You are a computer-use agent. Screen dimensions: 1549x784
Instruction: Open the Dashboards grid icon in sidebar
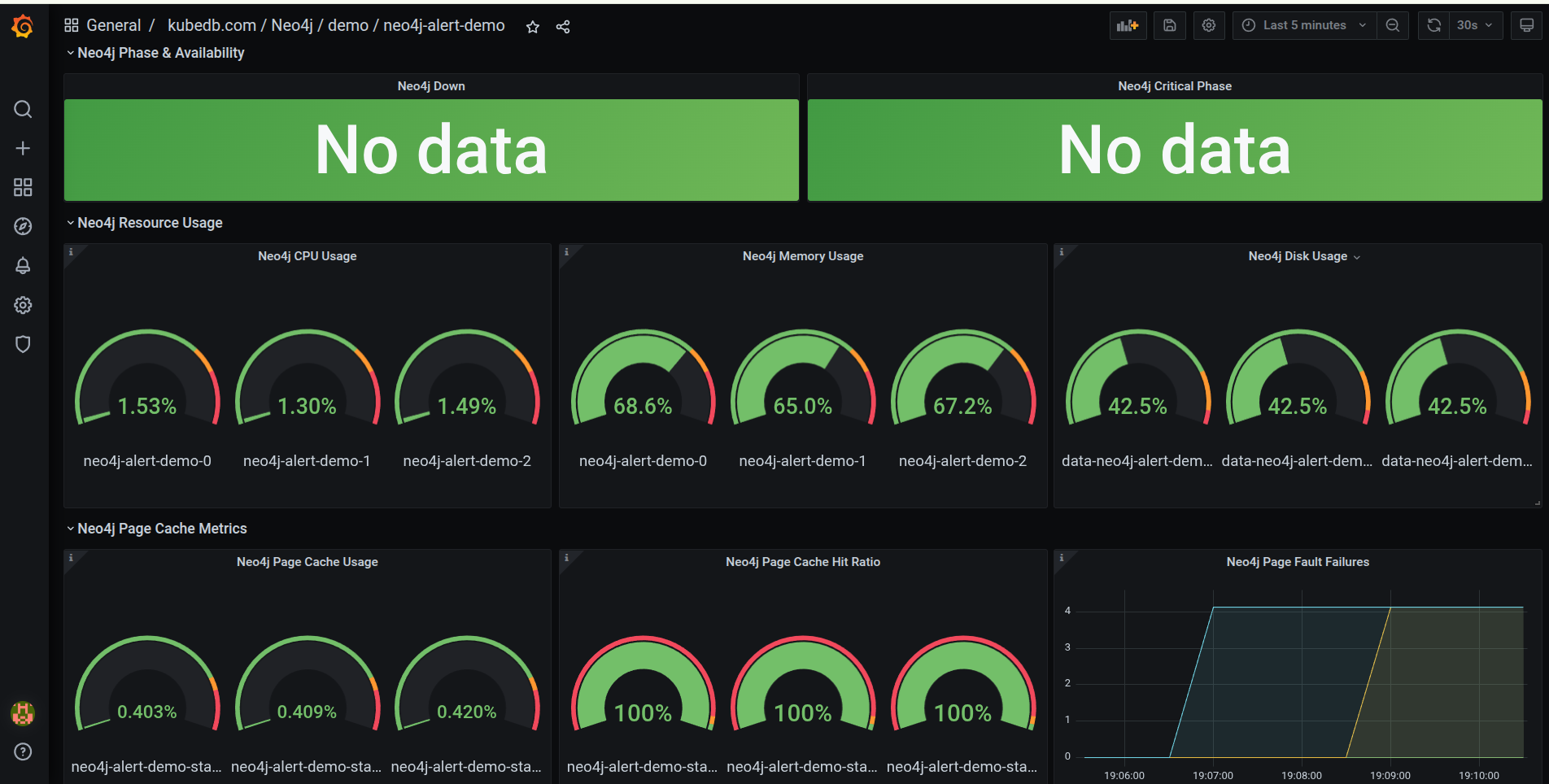(x=23, y=187)
